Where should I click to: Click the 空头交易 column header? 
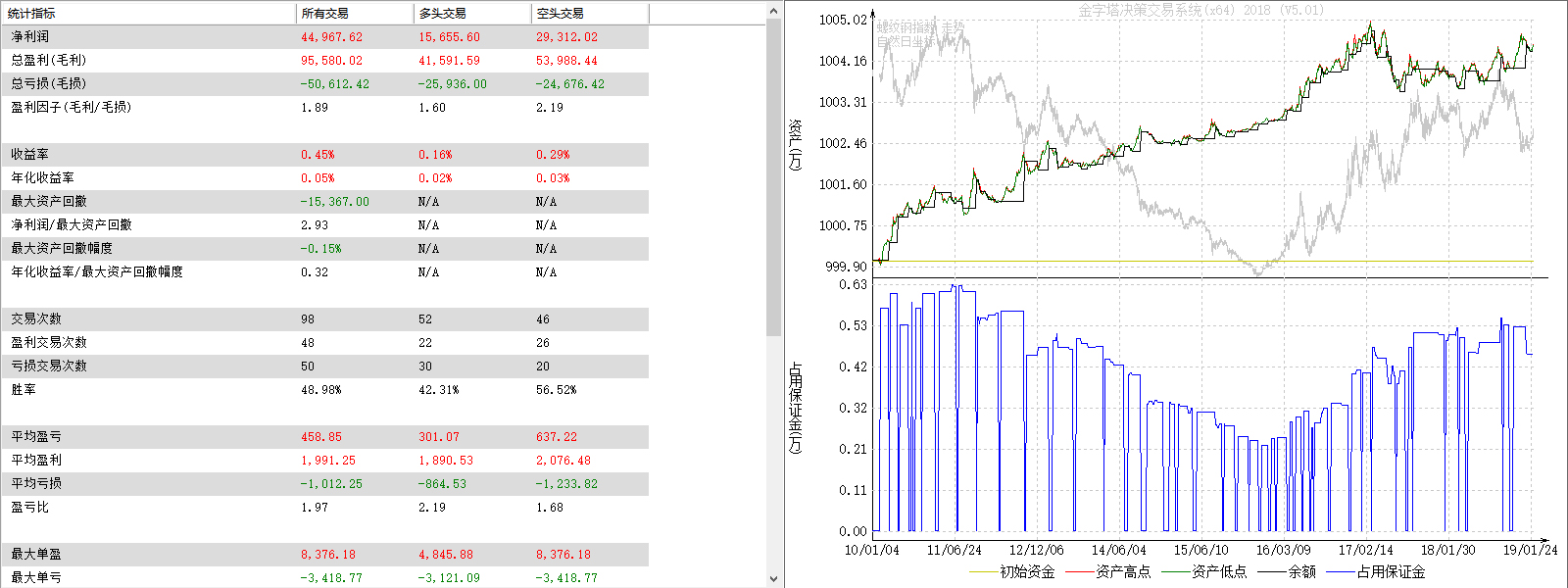[x=561, y=13]
